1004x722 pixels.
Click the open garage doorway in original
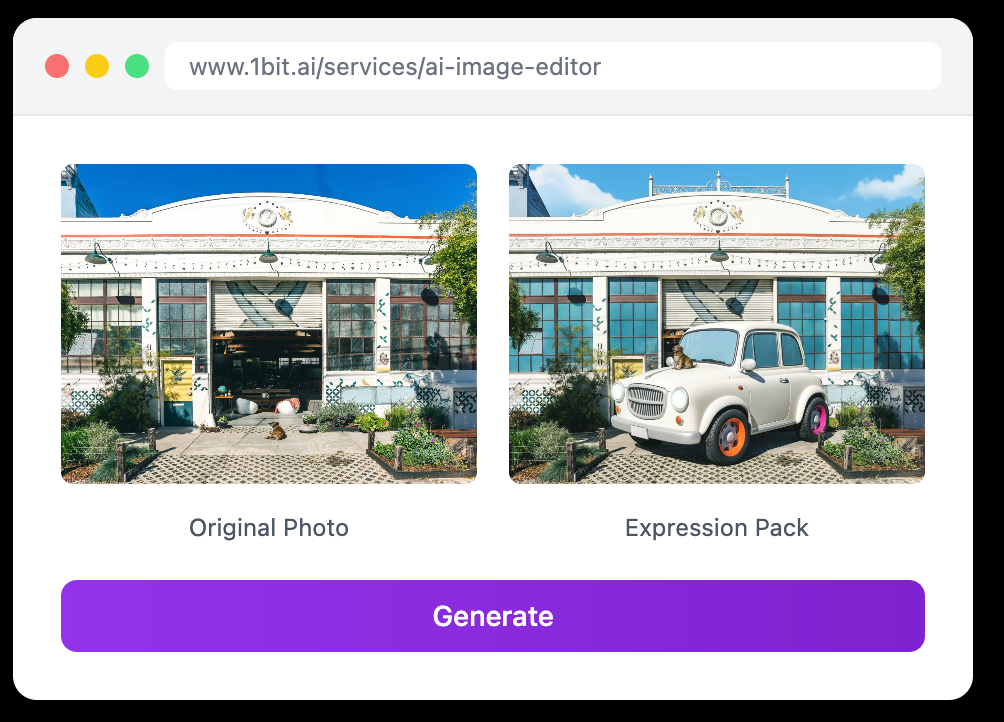pyautogui.click(x=267, y=373)
